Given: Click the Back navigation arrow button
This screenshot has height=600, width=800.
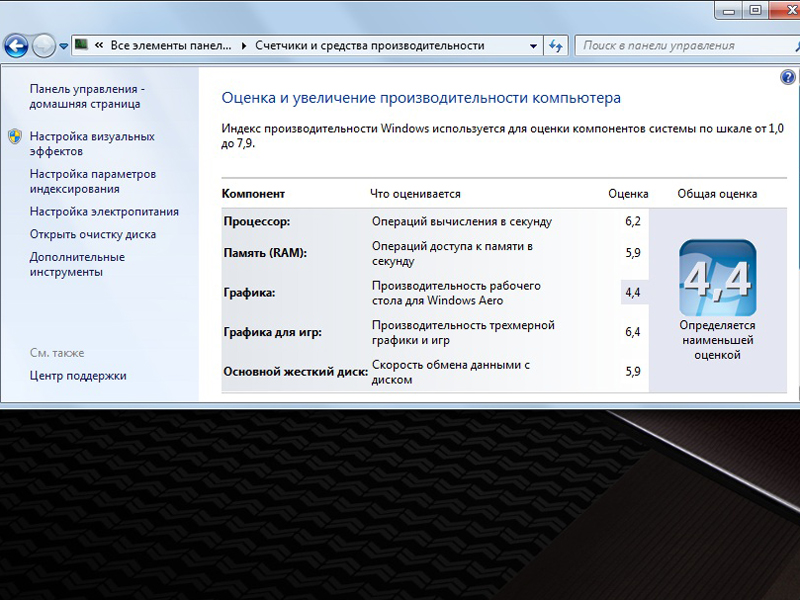Looking at the screenshot, I should click(16, 46).
